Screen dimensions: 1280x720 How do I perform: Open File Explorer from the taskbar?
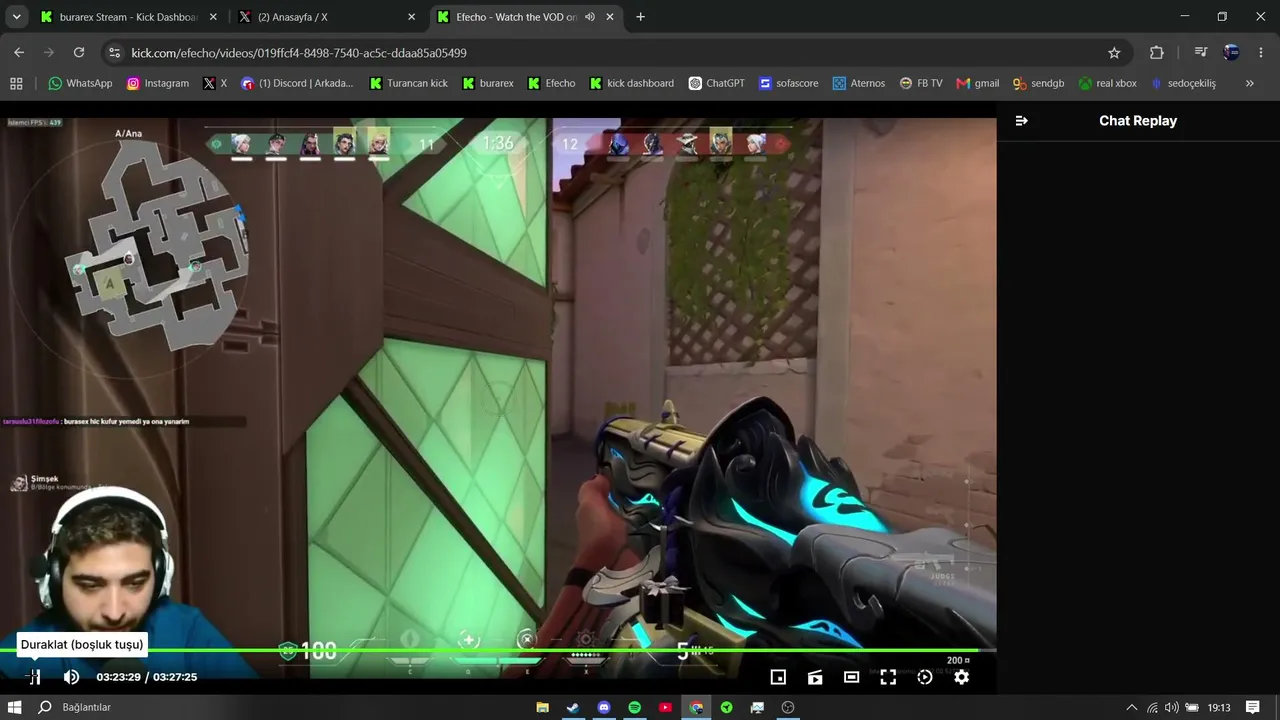542,707
